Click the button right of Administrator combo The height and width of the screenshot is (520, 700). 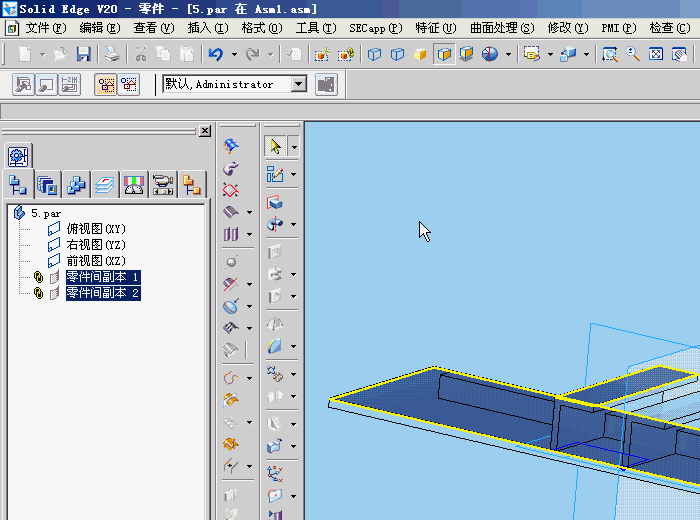point(326,84)
